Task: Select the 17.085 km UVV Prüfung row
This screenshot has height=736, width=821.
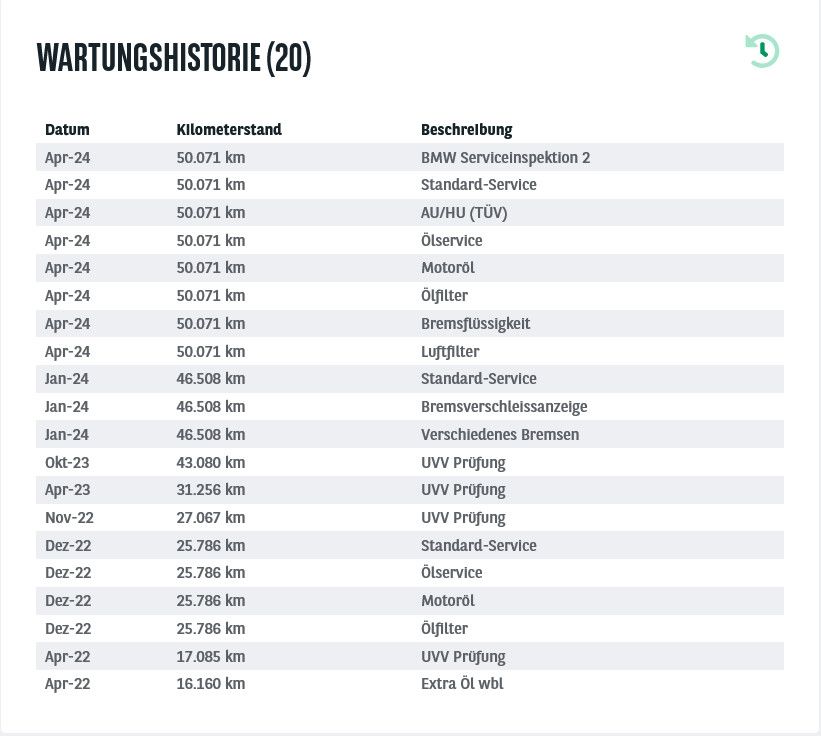Action: (x=410, y=656)
